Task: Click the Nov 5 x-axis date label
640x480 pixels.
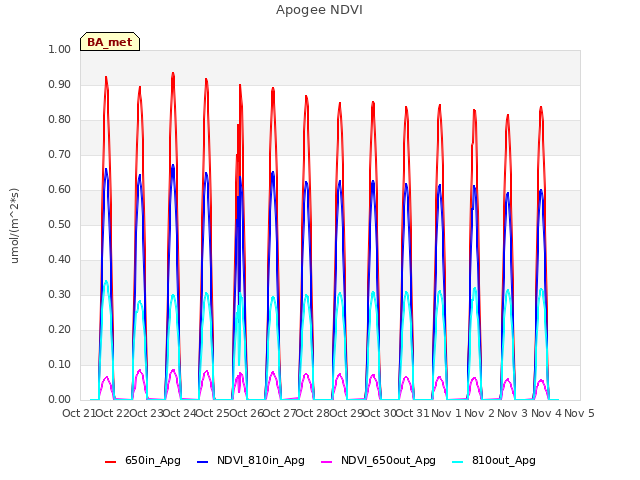Action: [x=579, y=413]
